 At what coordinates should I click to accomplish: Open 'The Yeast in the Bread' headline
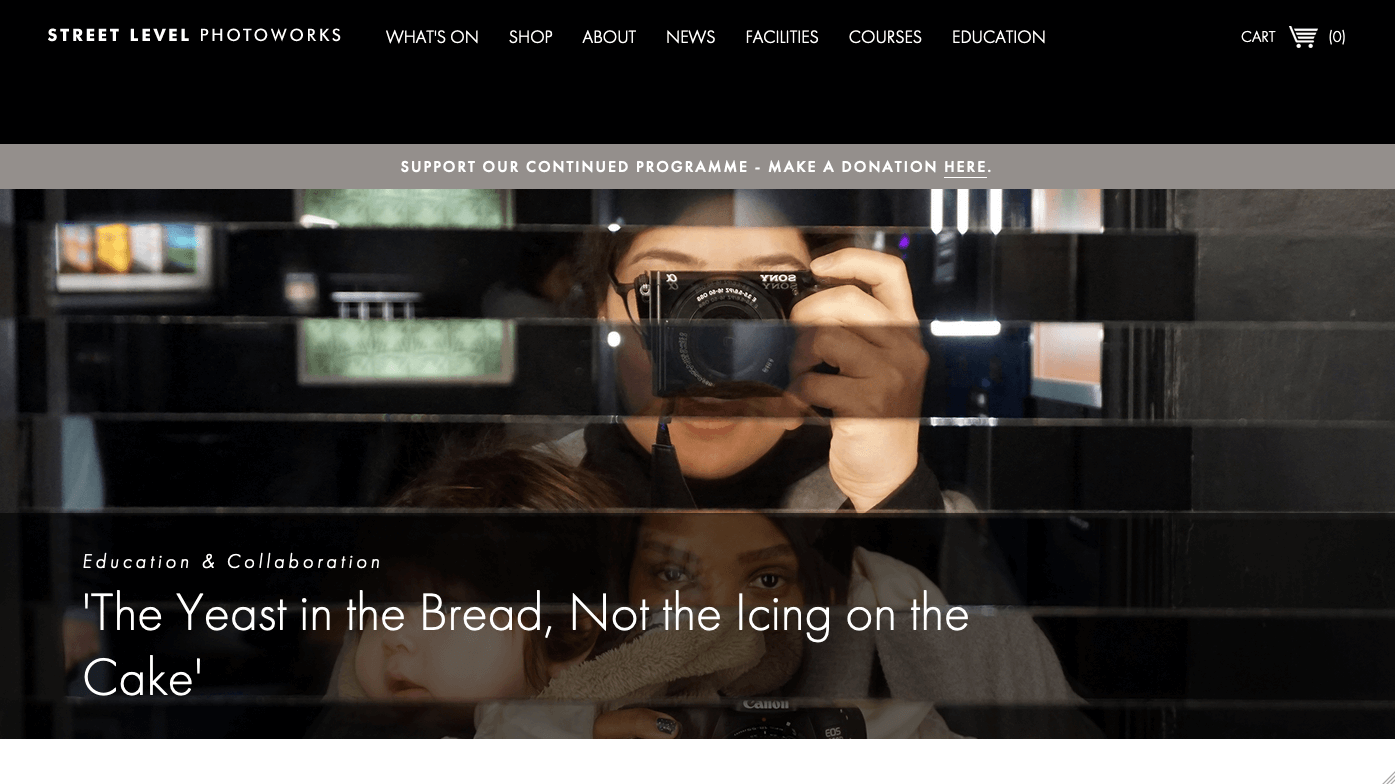(x=526, y=646)
